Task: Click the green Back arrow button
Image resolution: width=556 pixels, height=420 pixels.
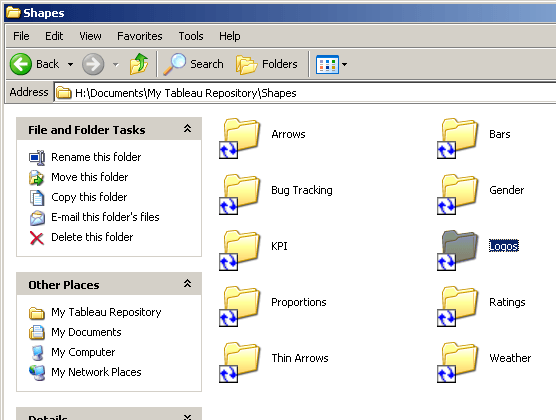Action: tap(21, 64)
